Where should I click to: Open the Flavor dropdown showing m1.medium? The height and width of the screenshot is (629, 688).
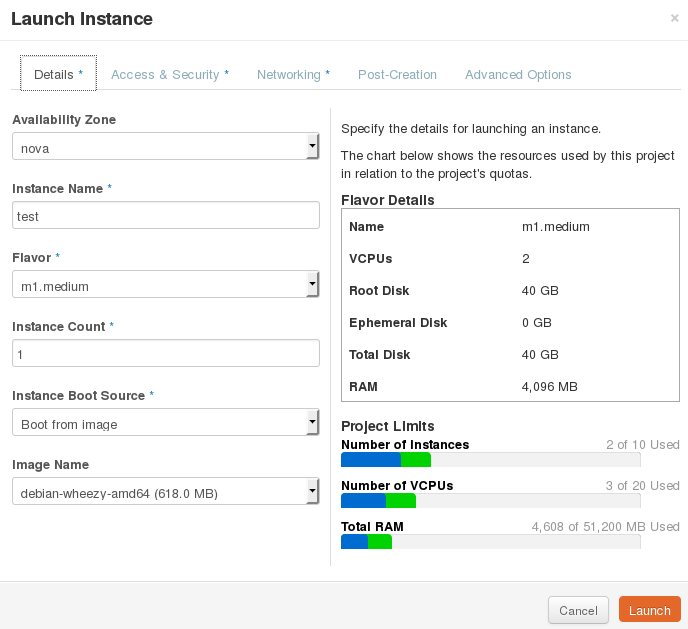tap(165, 286)
